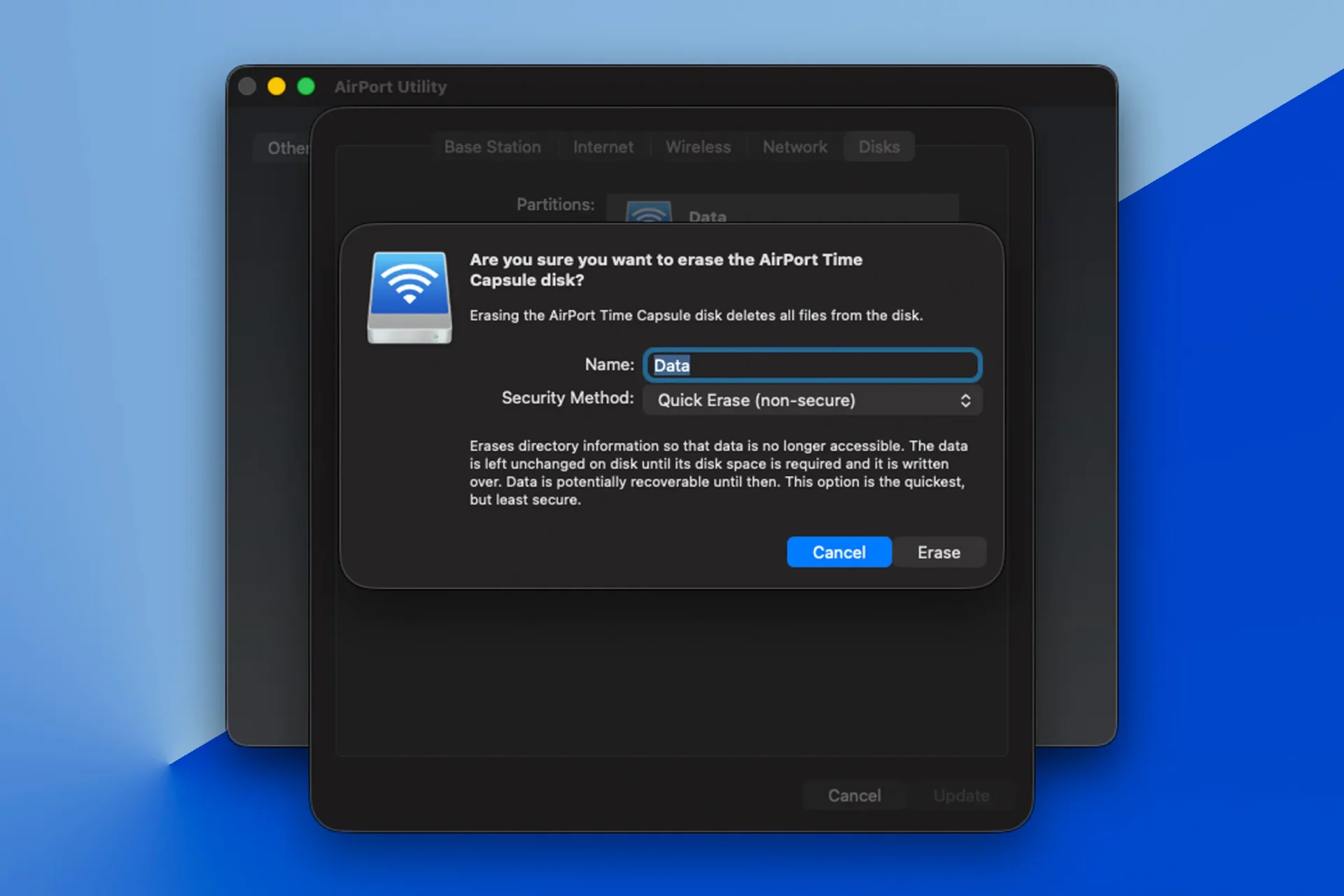Open the Network tab
The image size is (1344, 896).
tap(794, 146)
